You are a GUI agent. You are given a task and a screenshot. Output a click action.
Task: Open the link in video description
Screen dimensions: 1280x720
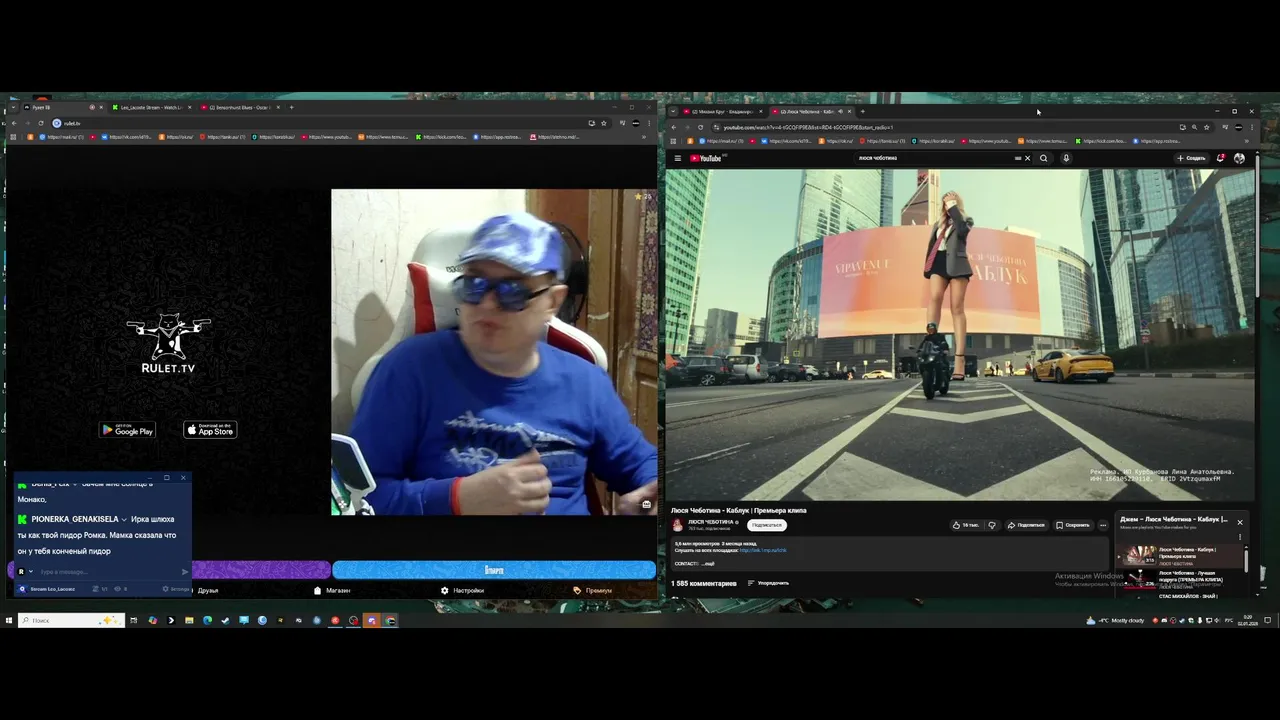click(x=763, y=550)
